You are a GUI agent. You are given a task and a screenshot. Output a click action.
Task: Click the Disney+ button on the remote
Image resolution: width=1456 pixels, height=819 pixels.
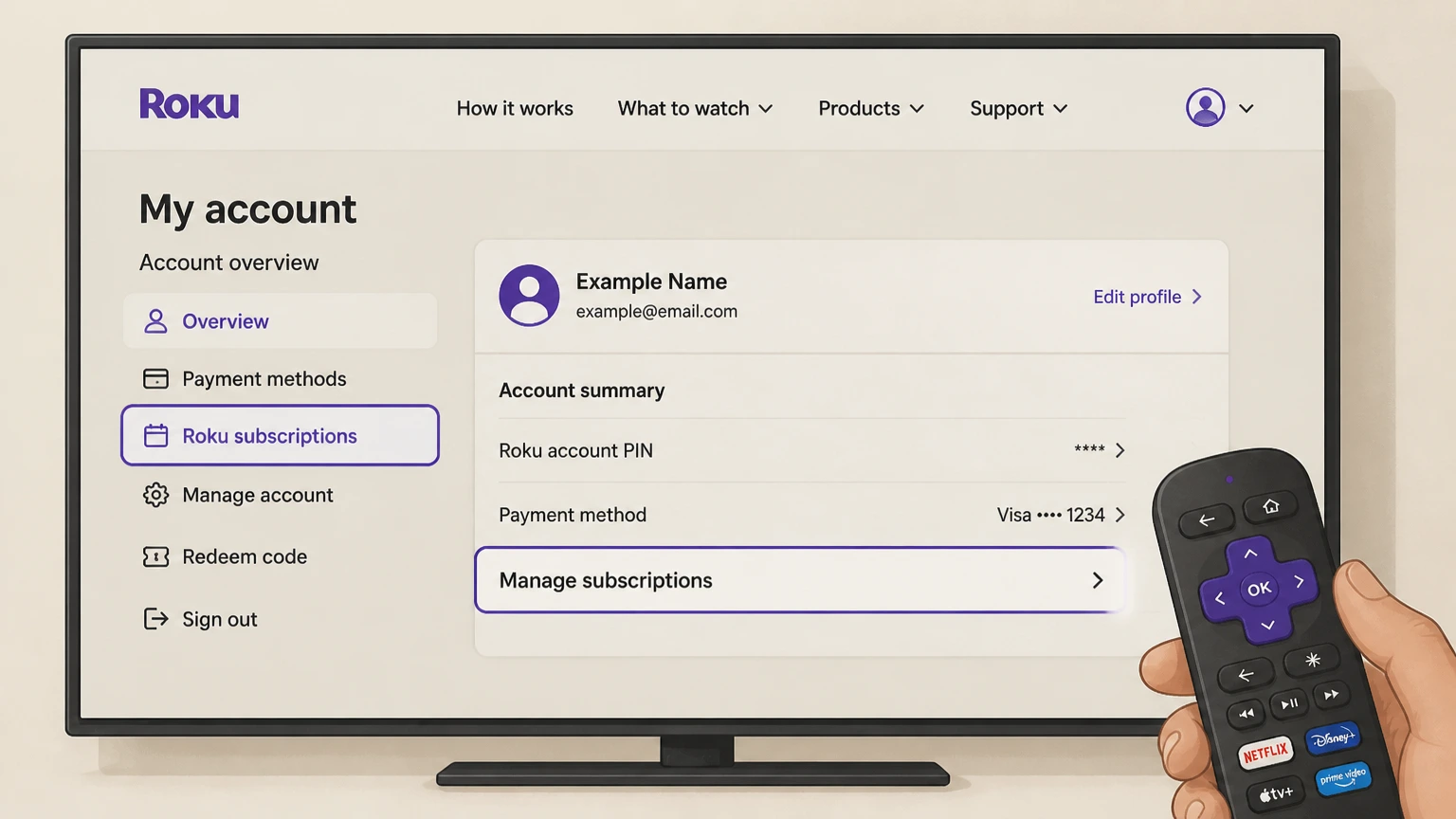[x=1332, y=737]
